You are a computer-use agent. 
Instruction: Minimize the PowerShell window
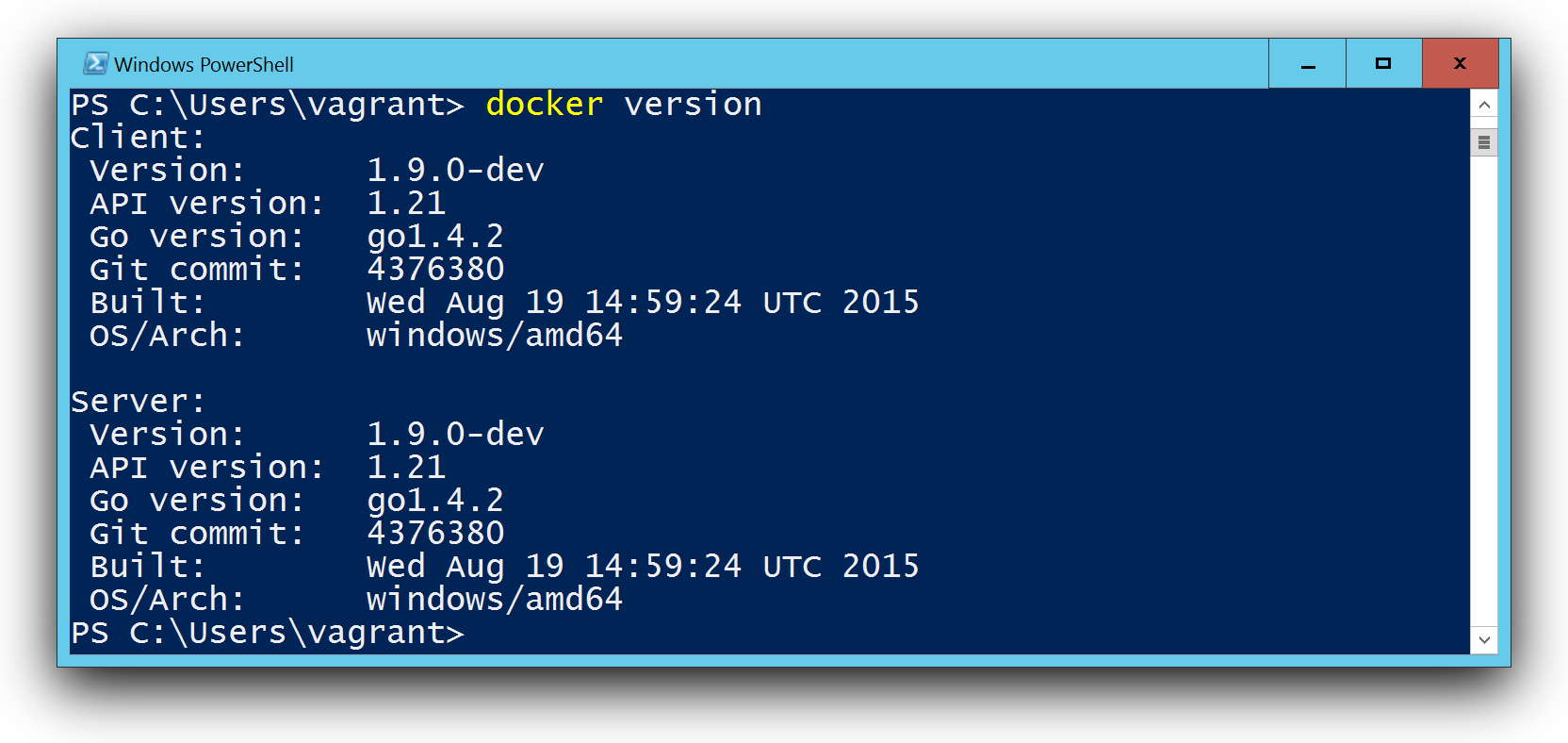coord(1306,63)
